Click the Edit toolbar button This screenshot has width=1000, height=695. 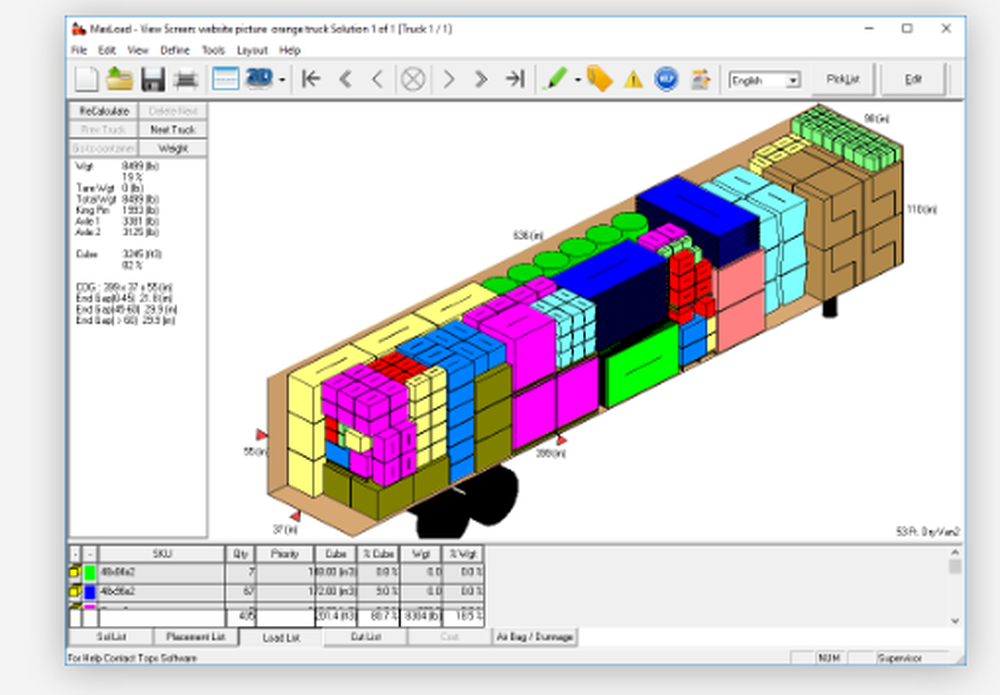point(913,79)
